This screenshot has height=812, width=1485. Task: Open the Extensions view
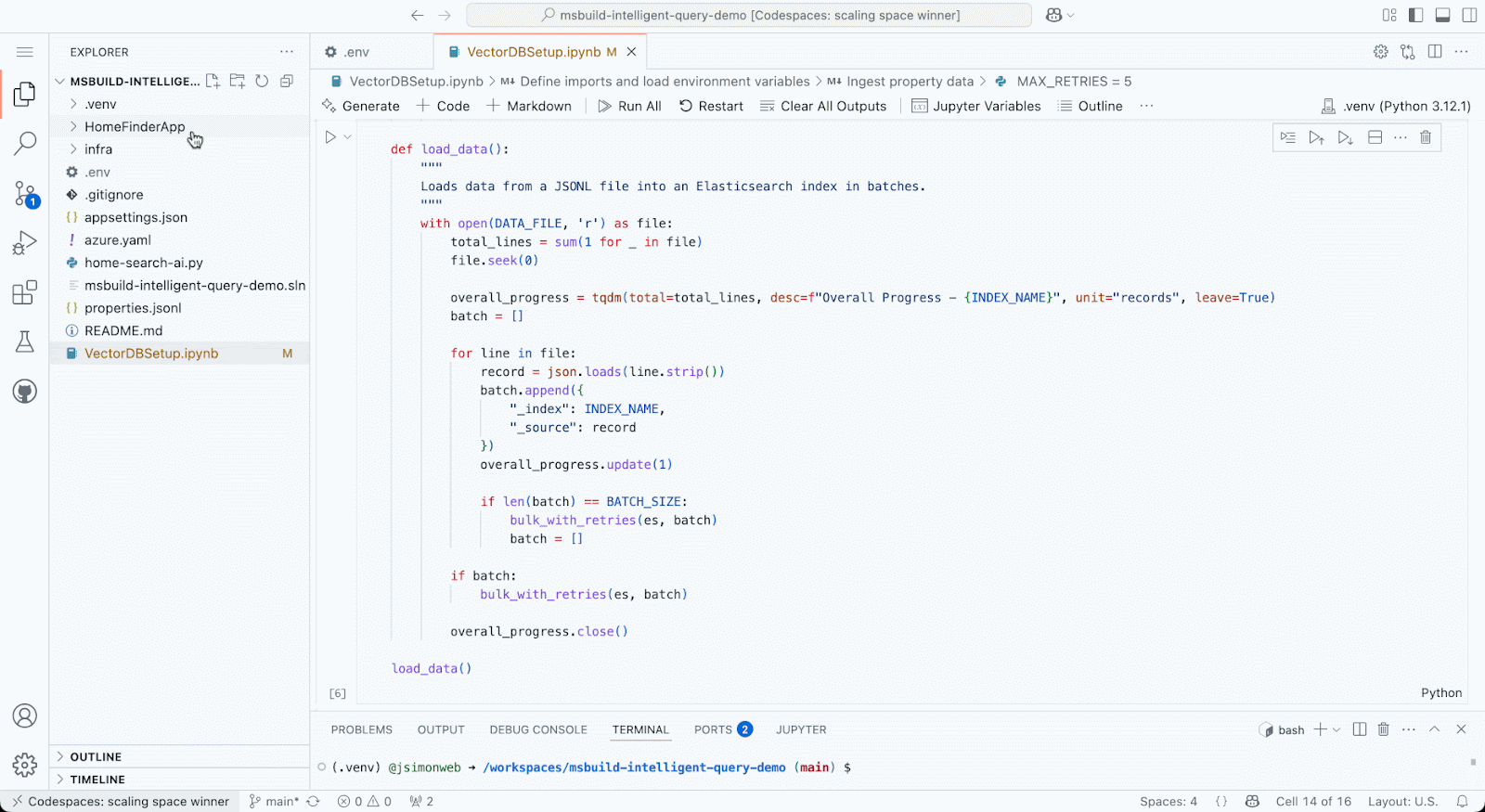[x=25, y=292]
